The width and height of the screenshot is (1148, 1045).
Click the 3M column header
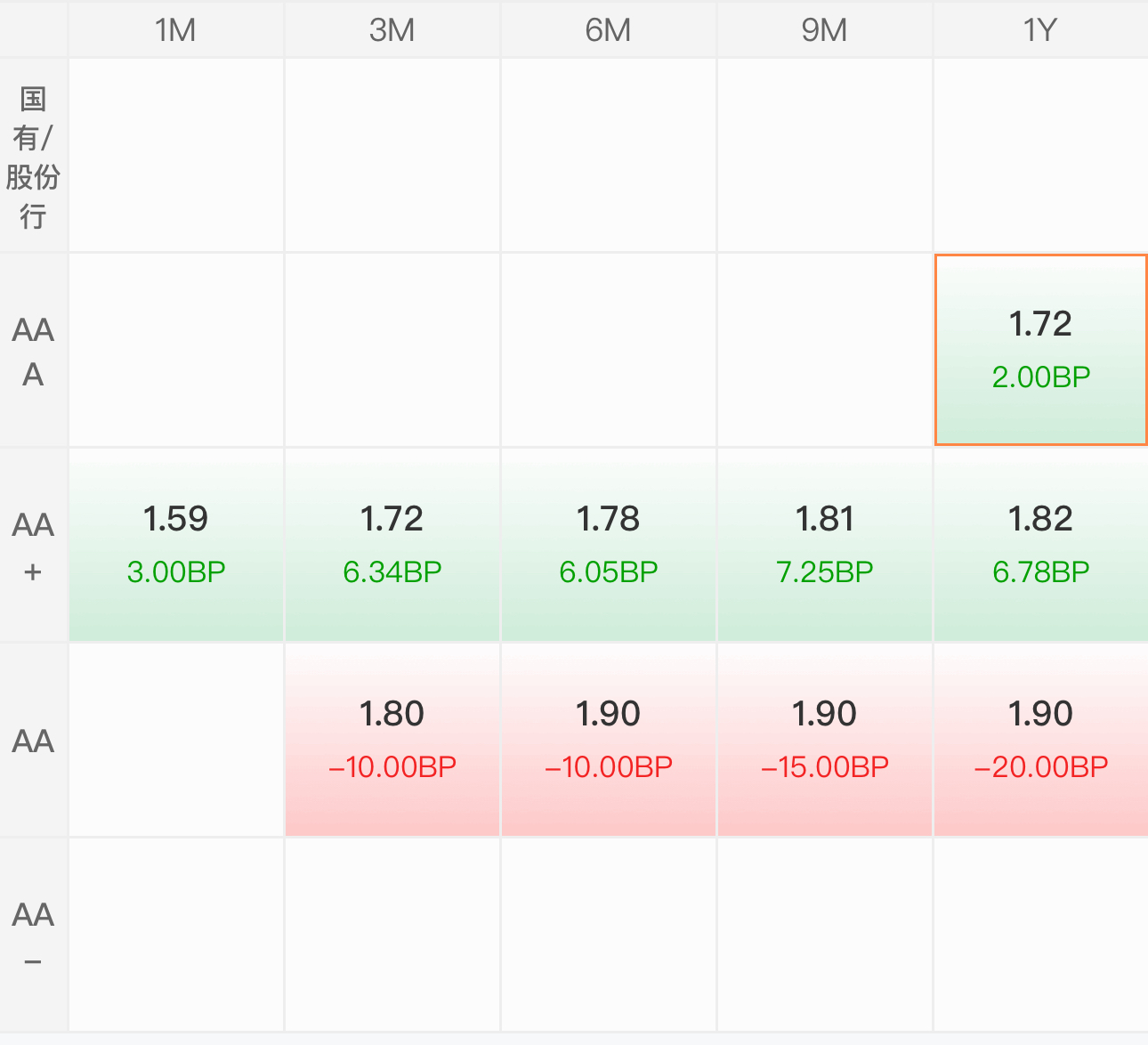point(392,30)
